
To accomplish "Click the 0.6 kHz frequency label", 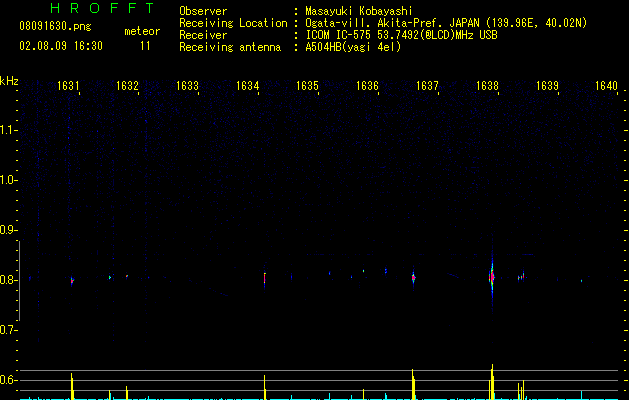I will pos(8,380).
